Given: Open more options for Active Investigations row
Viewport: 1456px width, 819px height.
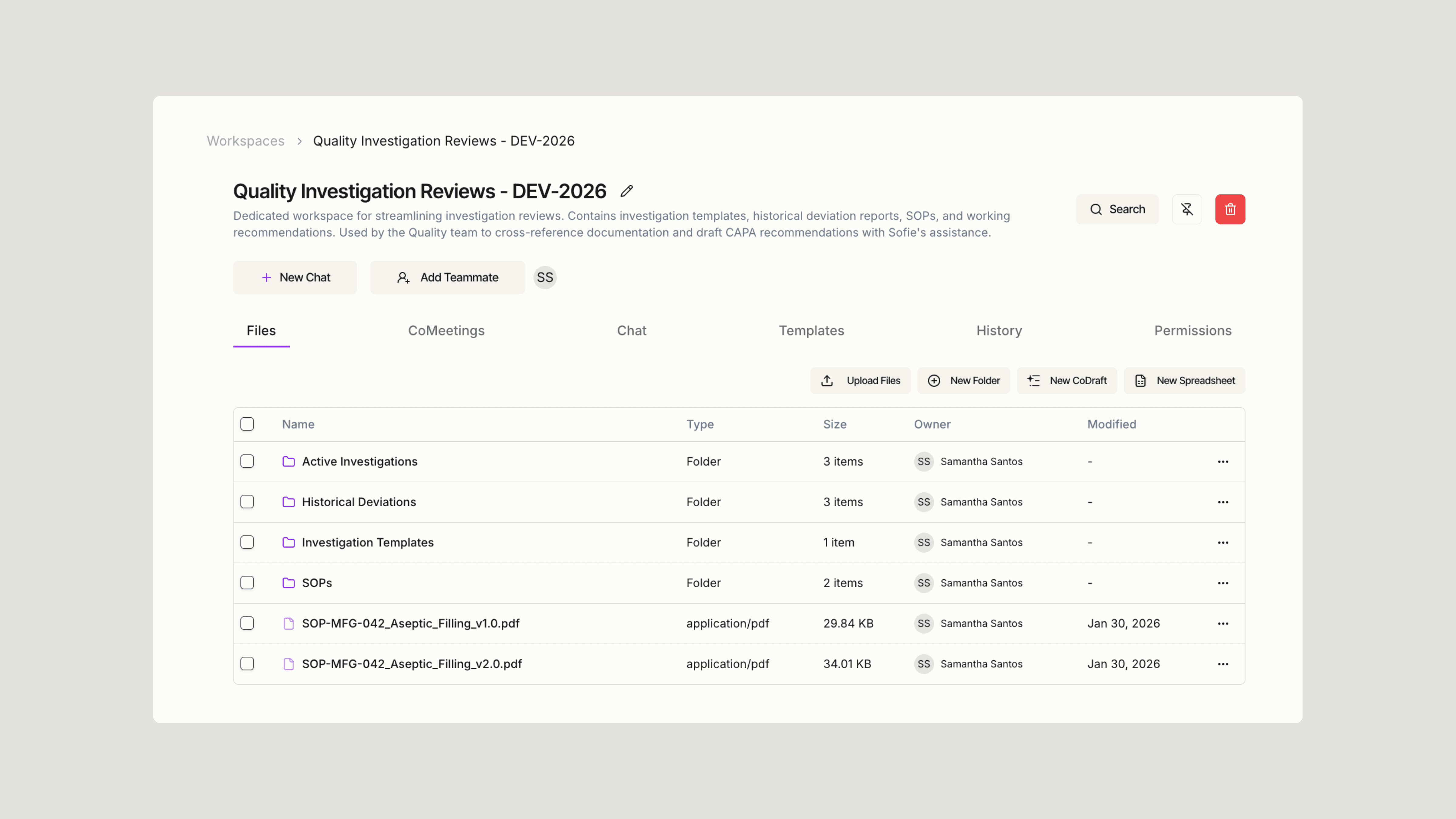Looking at the screenshot, I should pyautogui.click(x=1222, y=462).
